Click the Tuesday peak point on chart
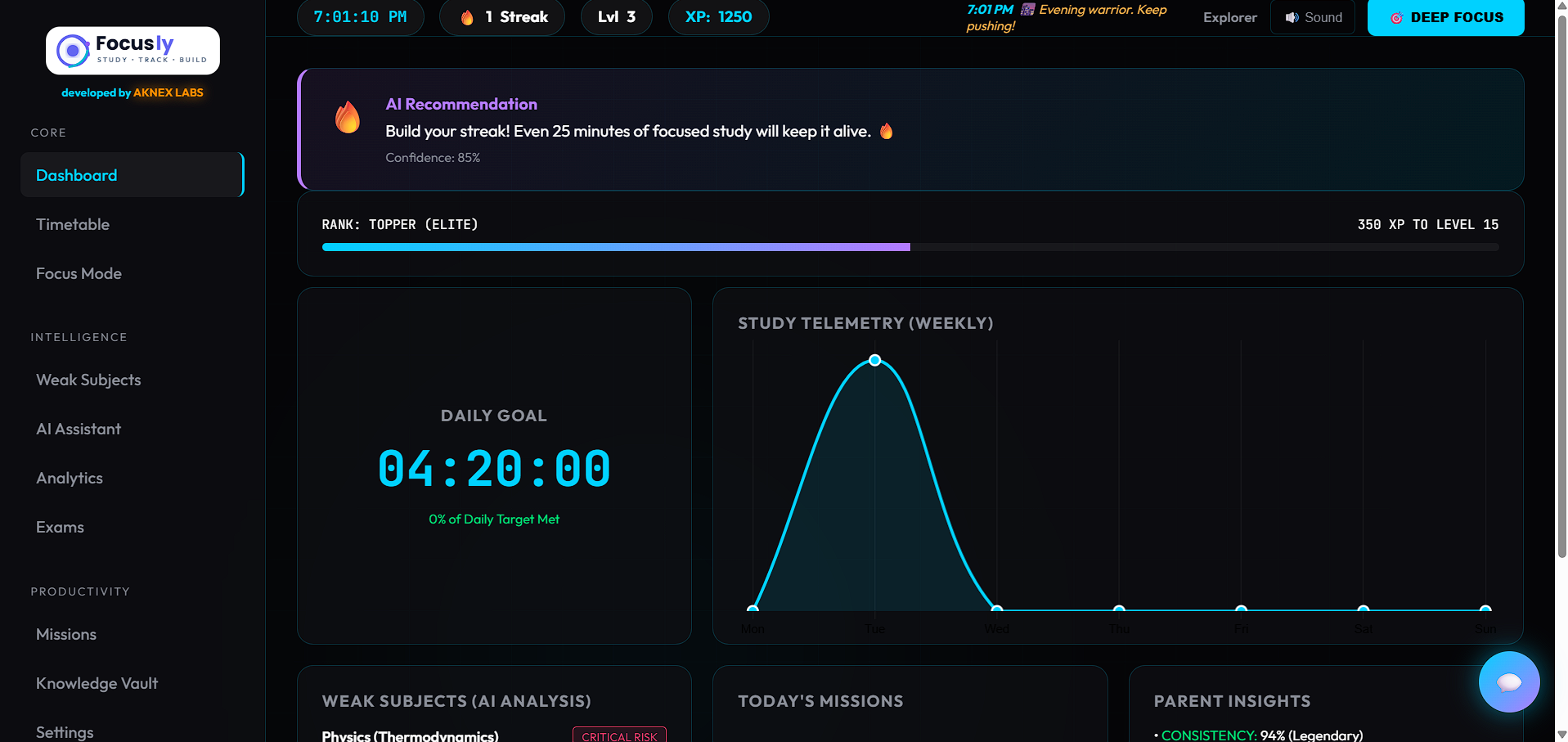The image size is (1568, 742). (x=874, y=360)
